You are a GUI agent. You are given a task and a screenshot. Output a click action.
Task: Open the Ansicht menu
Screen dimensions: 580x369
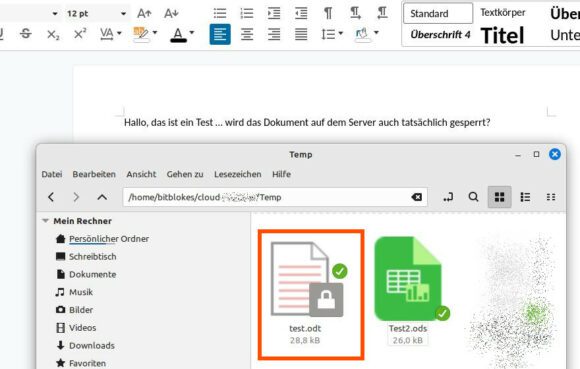coord(141,174)
